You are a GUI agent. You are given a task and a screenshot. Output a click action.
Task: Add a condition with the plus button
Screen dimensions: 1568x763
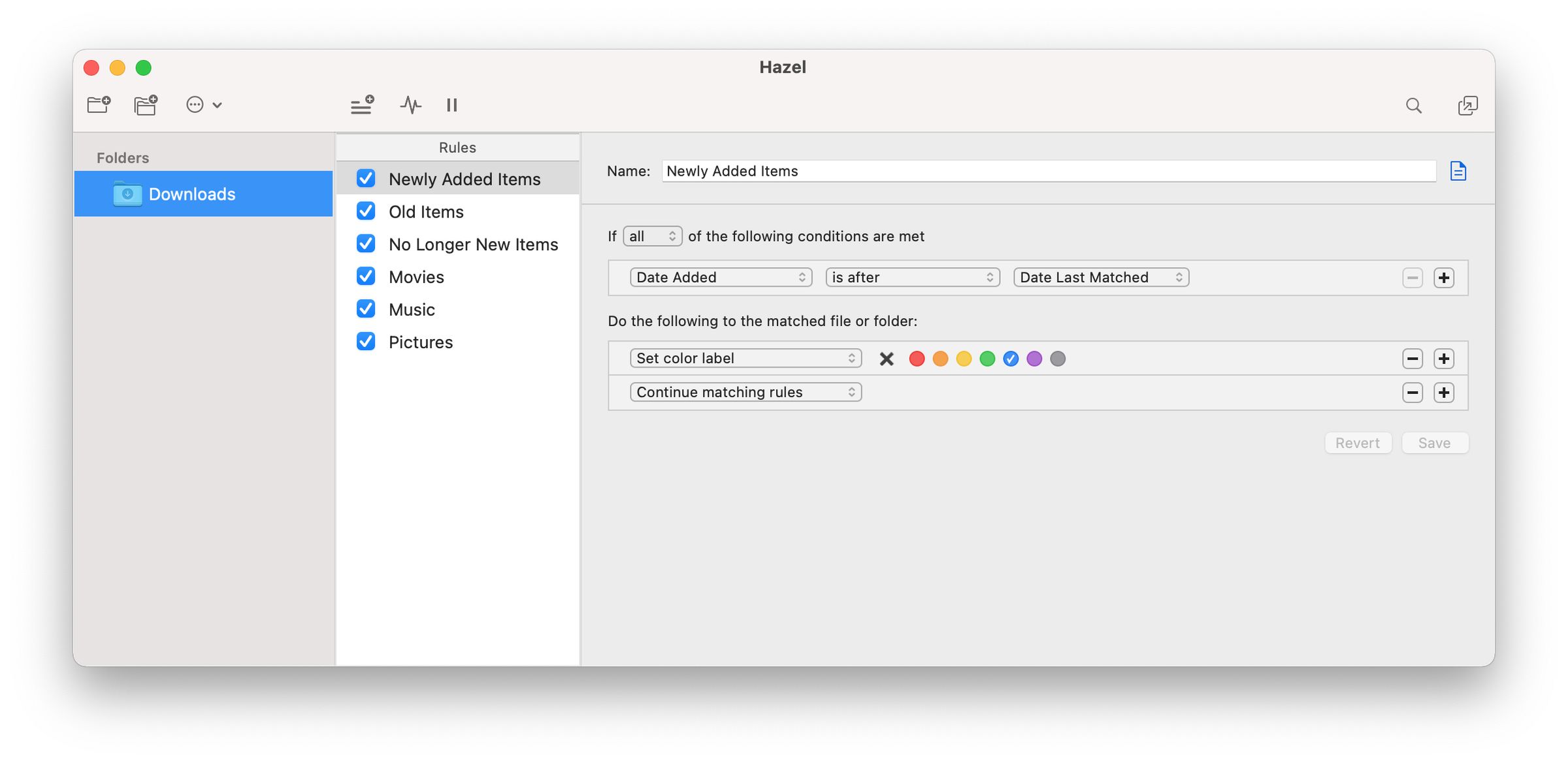1444,278
